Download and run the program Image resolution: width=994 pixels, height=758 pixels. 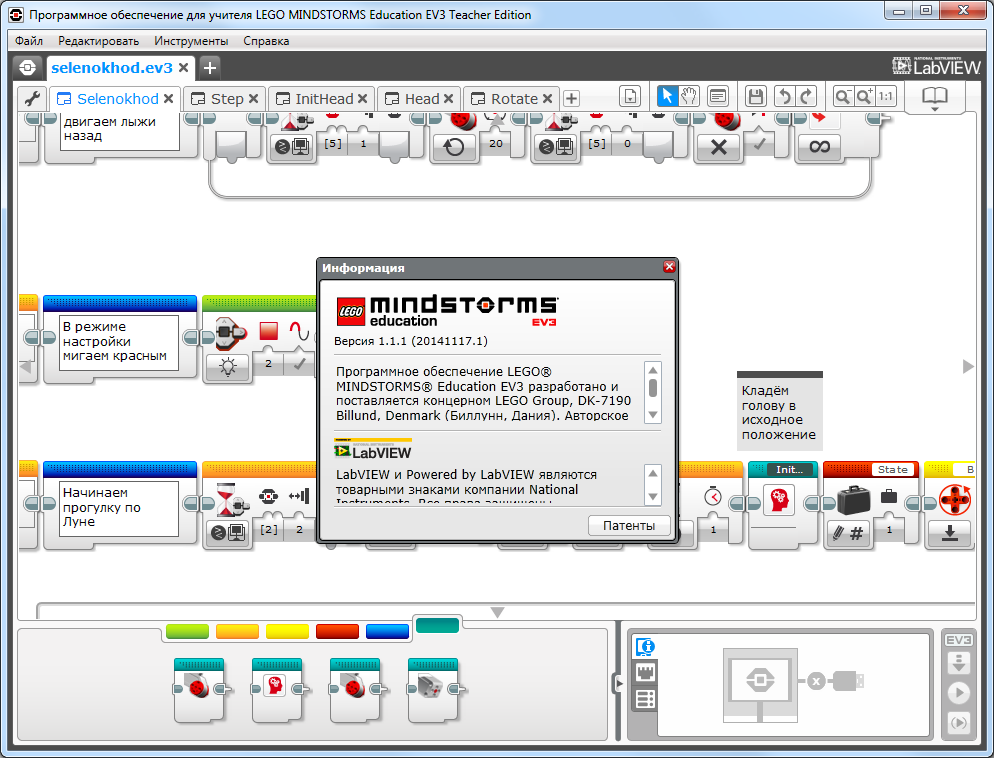click(958, 693)
